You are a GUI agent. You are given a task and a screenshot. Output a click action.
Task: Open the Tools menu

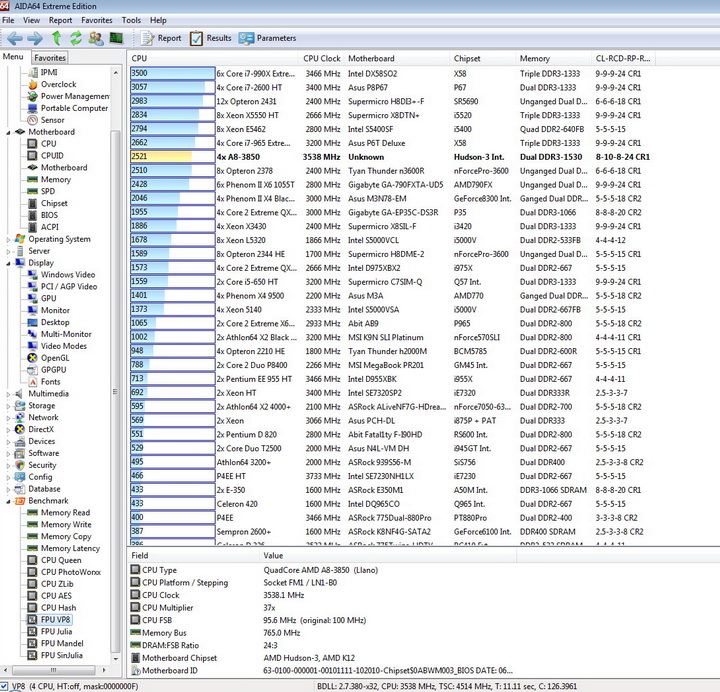pos(131,20)
